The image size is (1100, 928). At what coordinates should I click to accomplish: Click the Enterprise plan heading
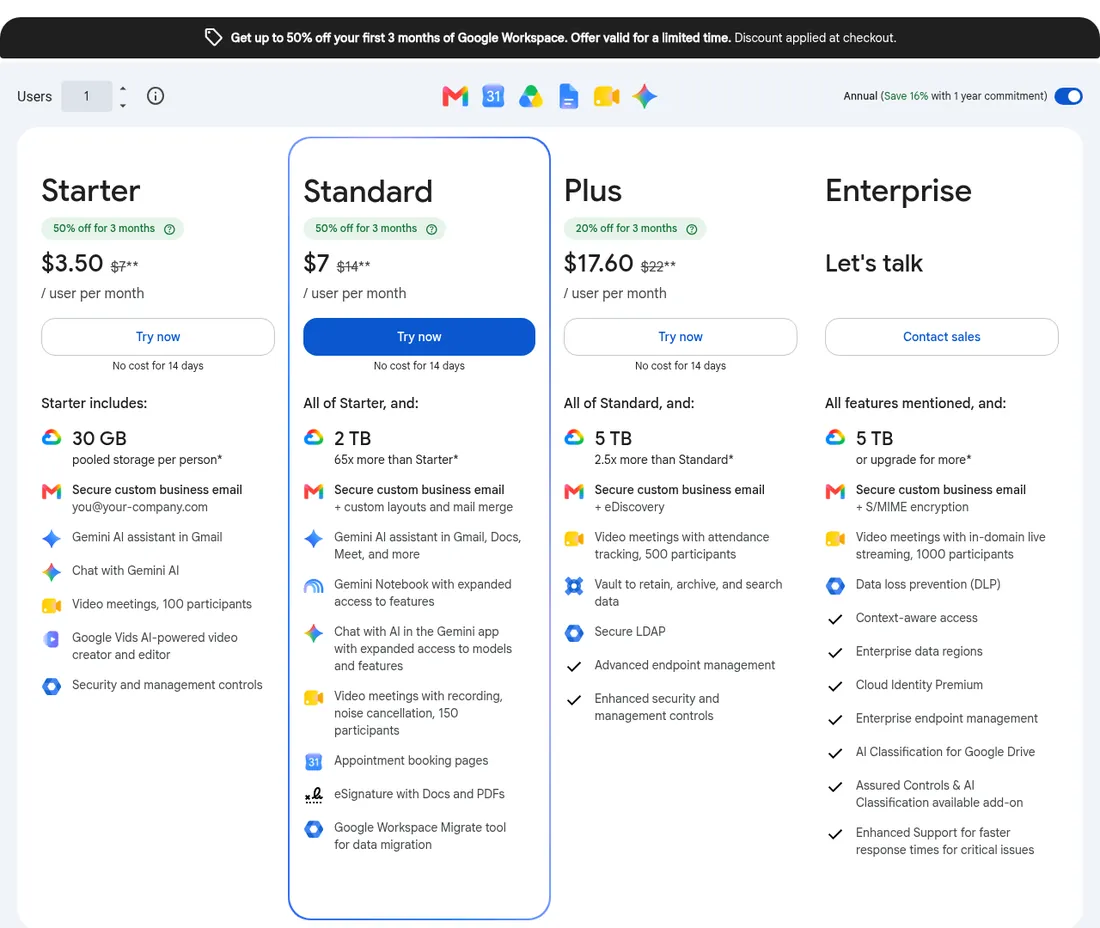point(898,191)
